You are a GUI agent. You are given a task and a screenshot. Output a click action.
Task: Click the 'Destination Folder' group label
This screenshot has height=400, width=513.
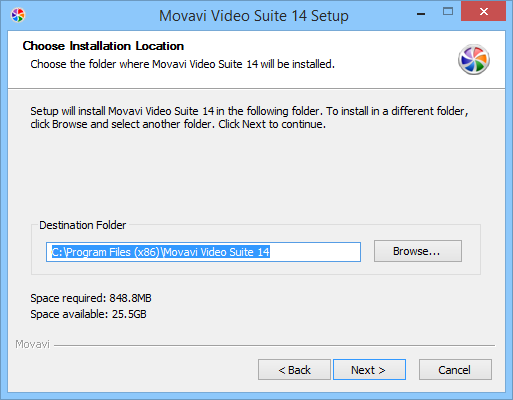pos(83,225)
